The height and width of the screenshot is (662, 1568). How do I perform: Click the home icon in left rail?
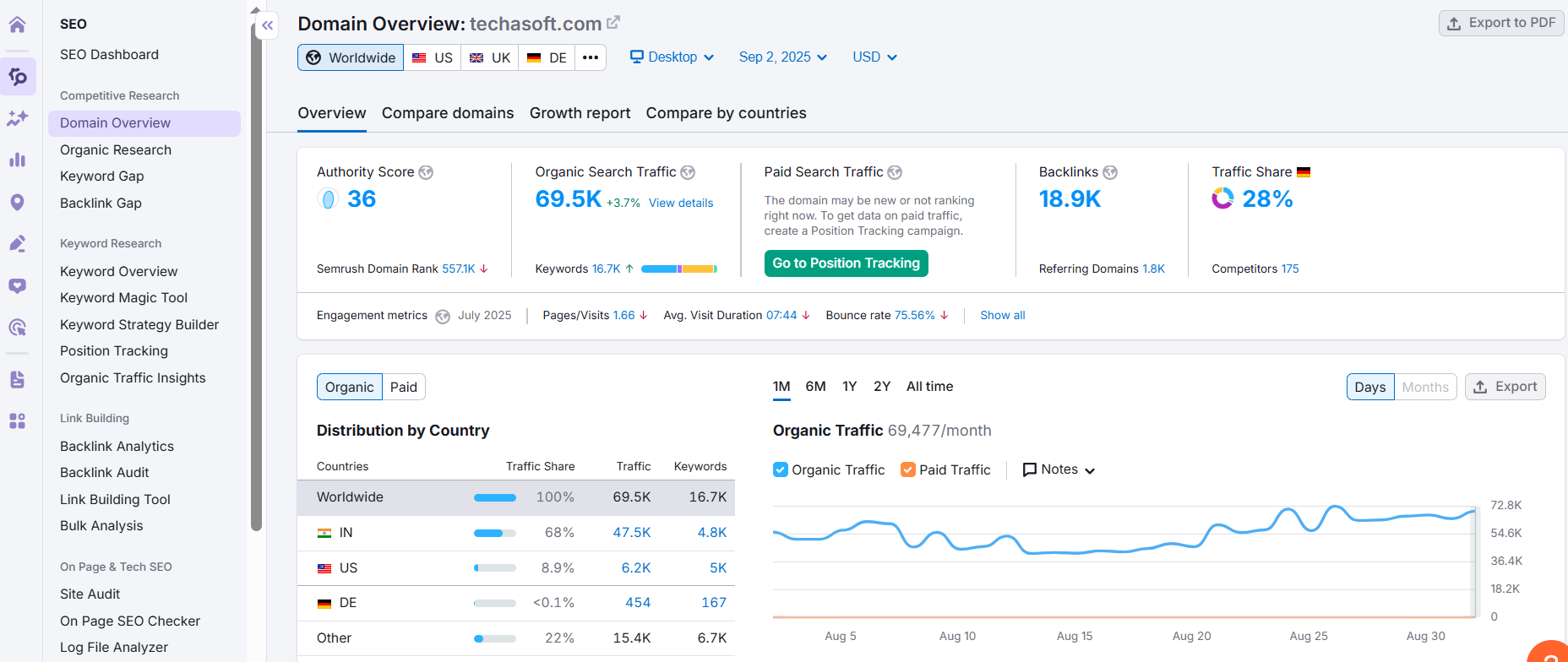coord(17,24)
